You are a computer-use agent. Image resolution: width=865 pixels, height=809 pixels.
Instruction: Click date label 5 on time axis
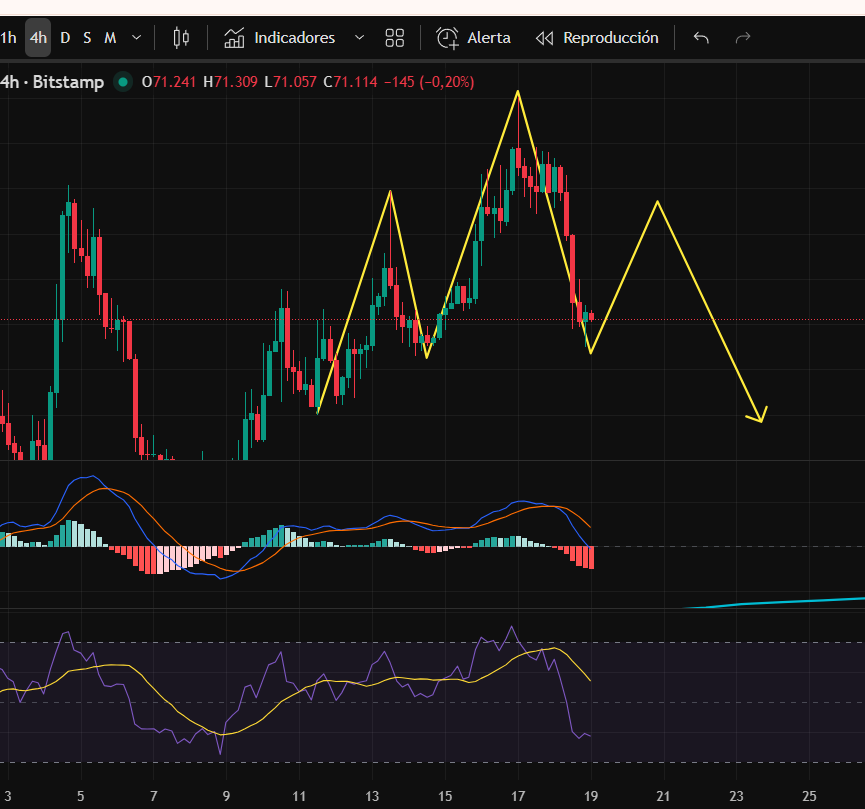(x=81, y=796)
